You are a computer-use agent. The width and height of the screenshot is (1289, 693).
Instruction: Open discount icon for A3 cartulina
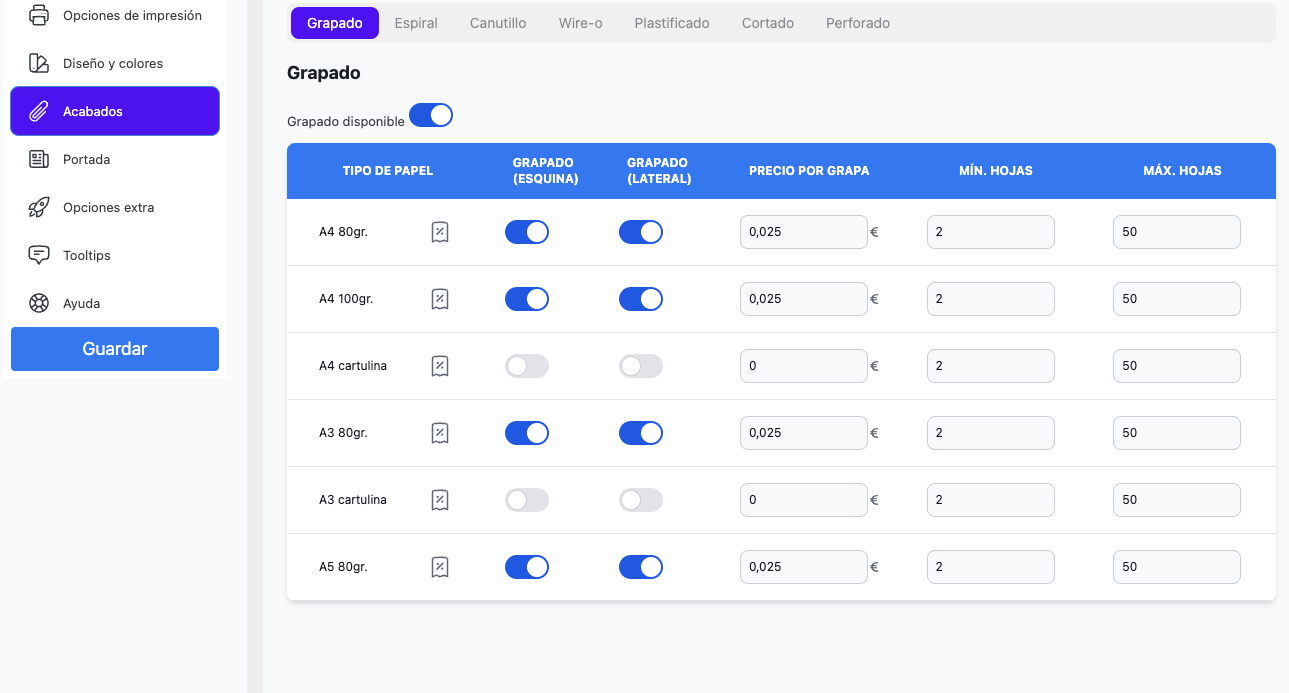click(440, 500)
